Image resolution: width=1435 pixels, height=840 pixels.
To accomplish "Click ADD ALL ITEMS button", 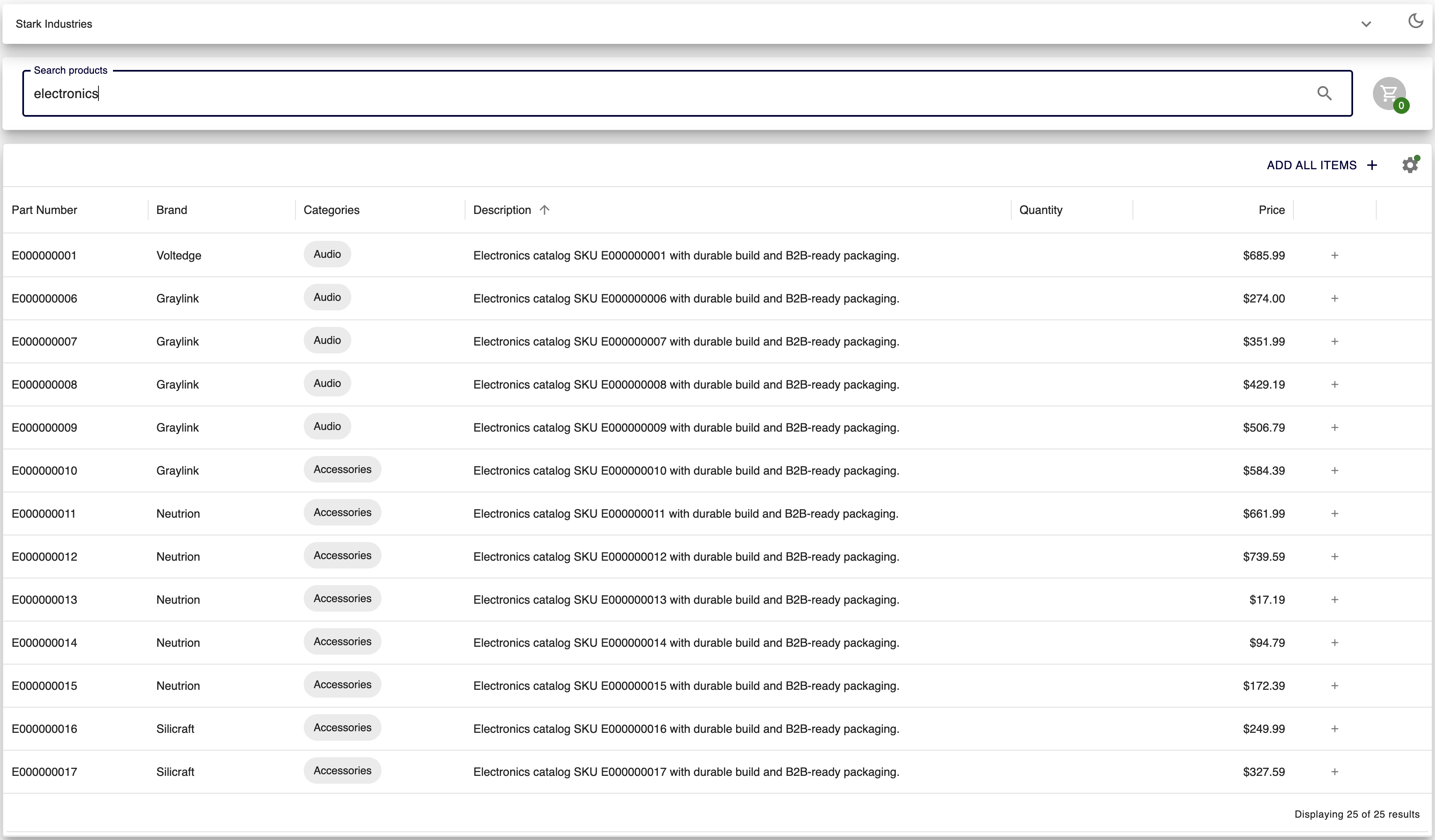I will (1322, 165).
